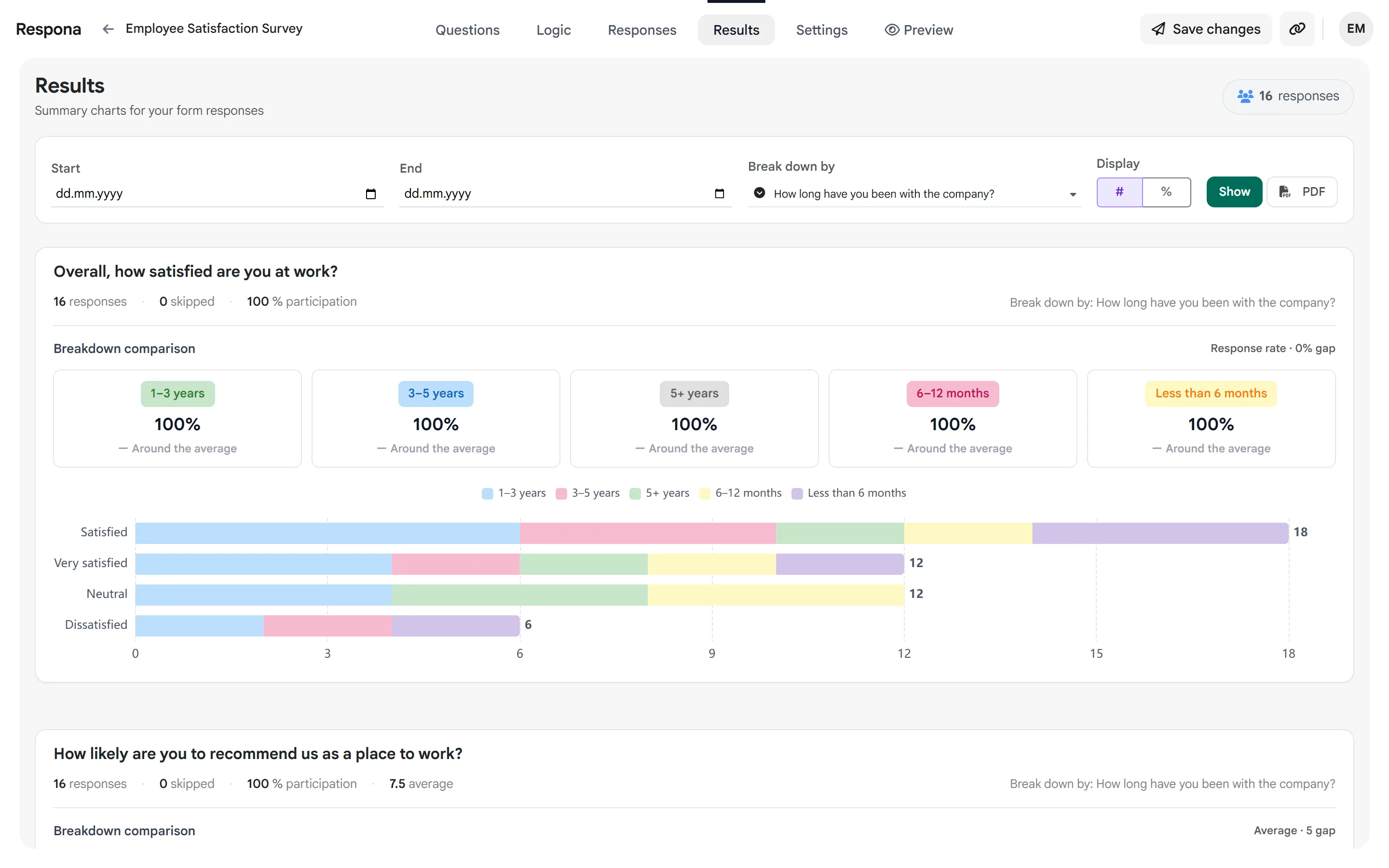Click the people icon in responses badge

tap(1245, 96)
